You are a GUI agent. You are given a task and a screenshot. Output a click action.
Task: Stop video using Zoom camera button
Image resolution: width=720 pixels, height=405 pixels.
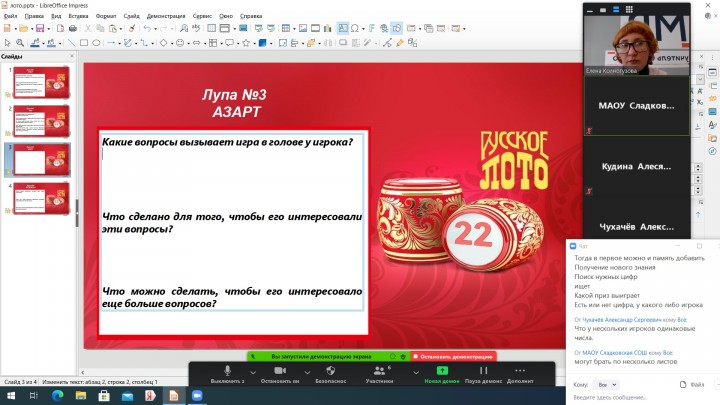pyautogui.click(x=280, y=372)
